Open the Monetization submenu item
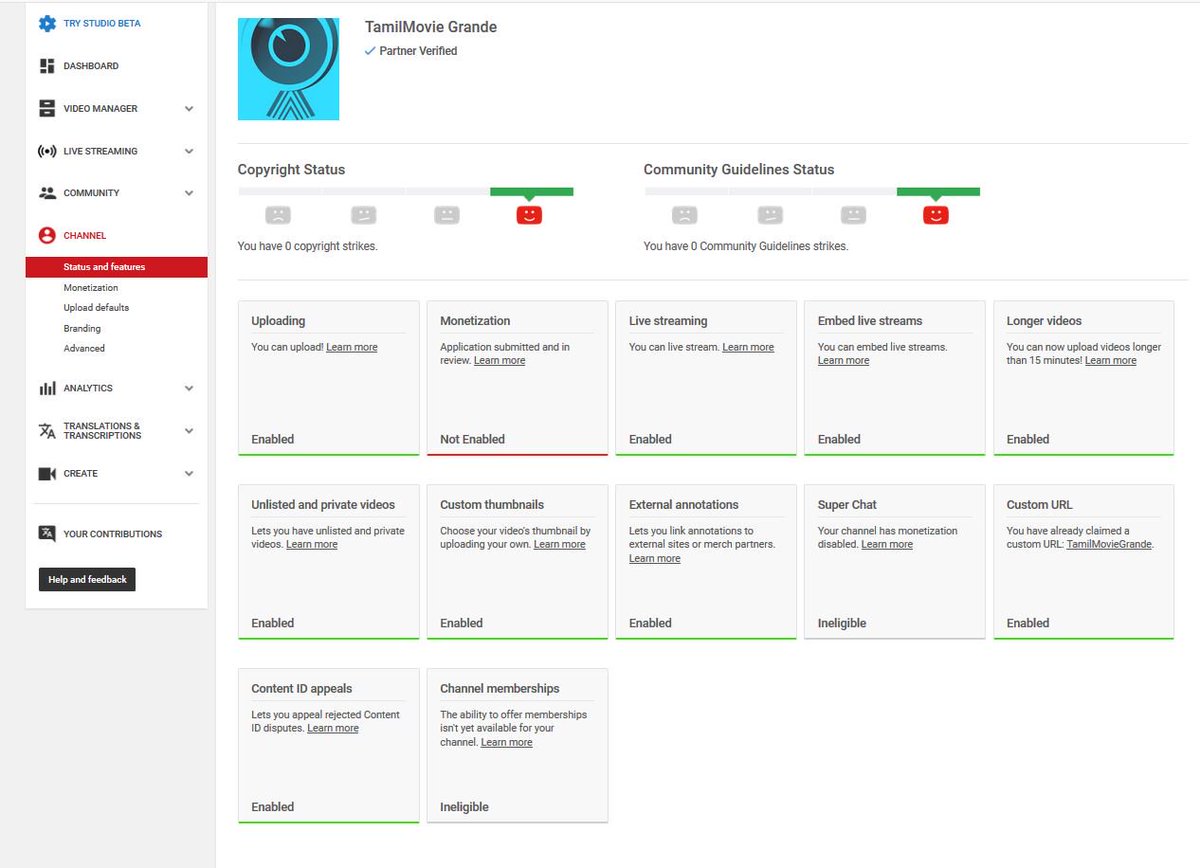The image size is (1200, 868). point(91,288)
